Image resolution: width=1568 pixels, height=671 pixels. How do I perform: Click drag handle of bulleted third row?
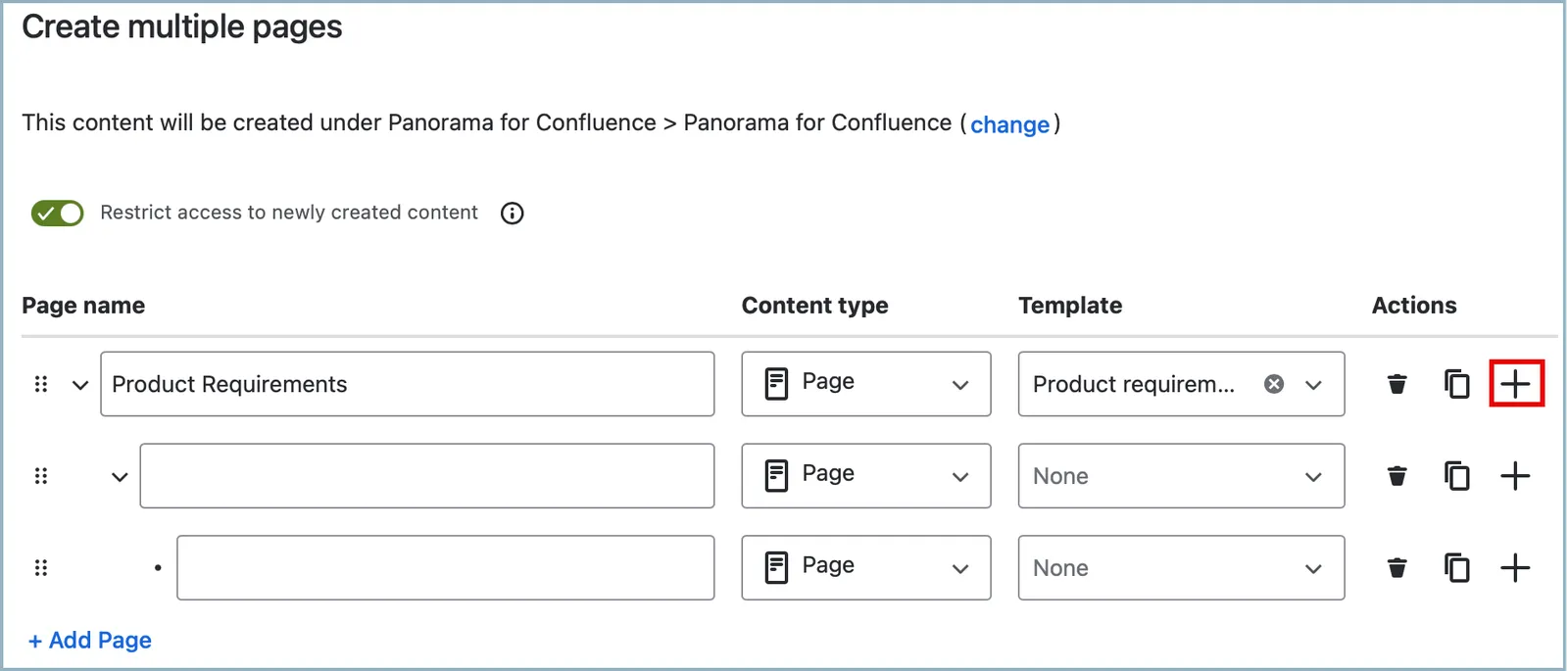tap(41, 568)
